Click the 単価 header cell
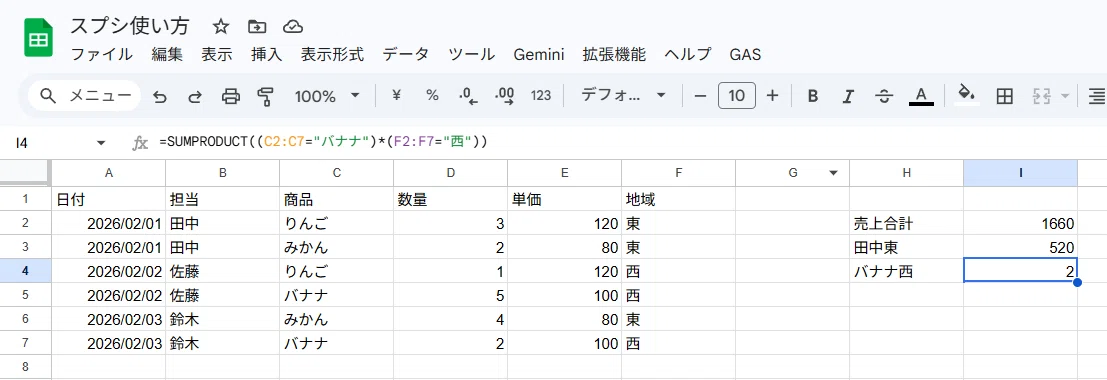 pos(564,200)
